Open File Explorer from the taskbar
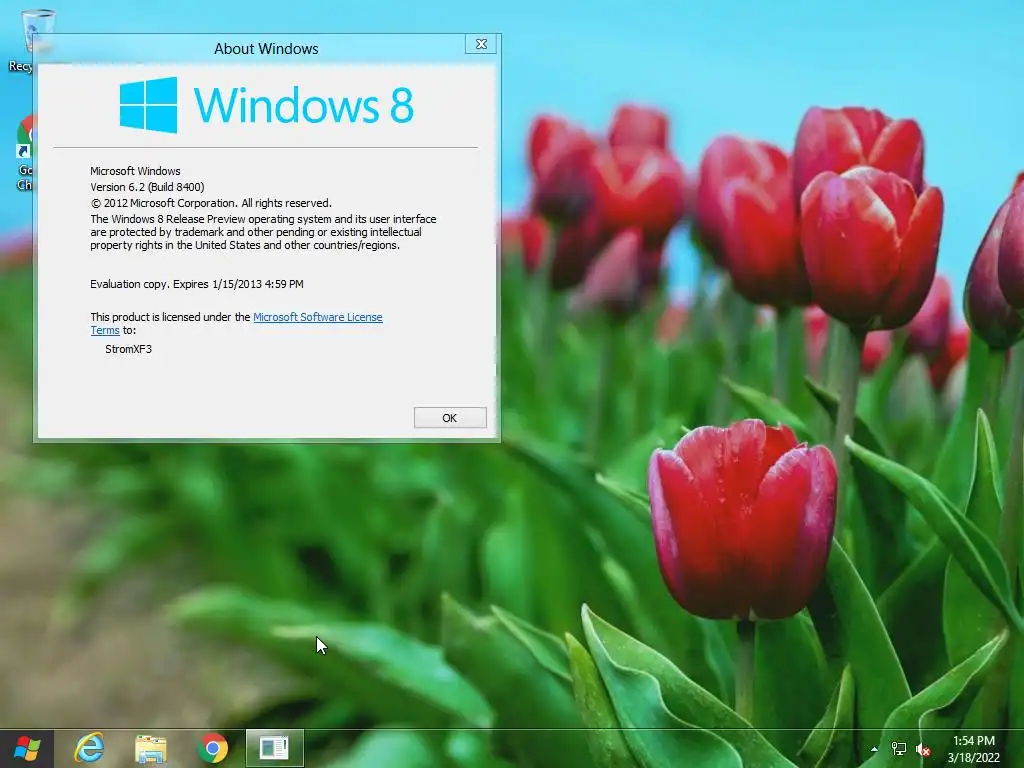 pyautogui.click(x=150, y=748)
